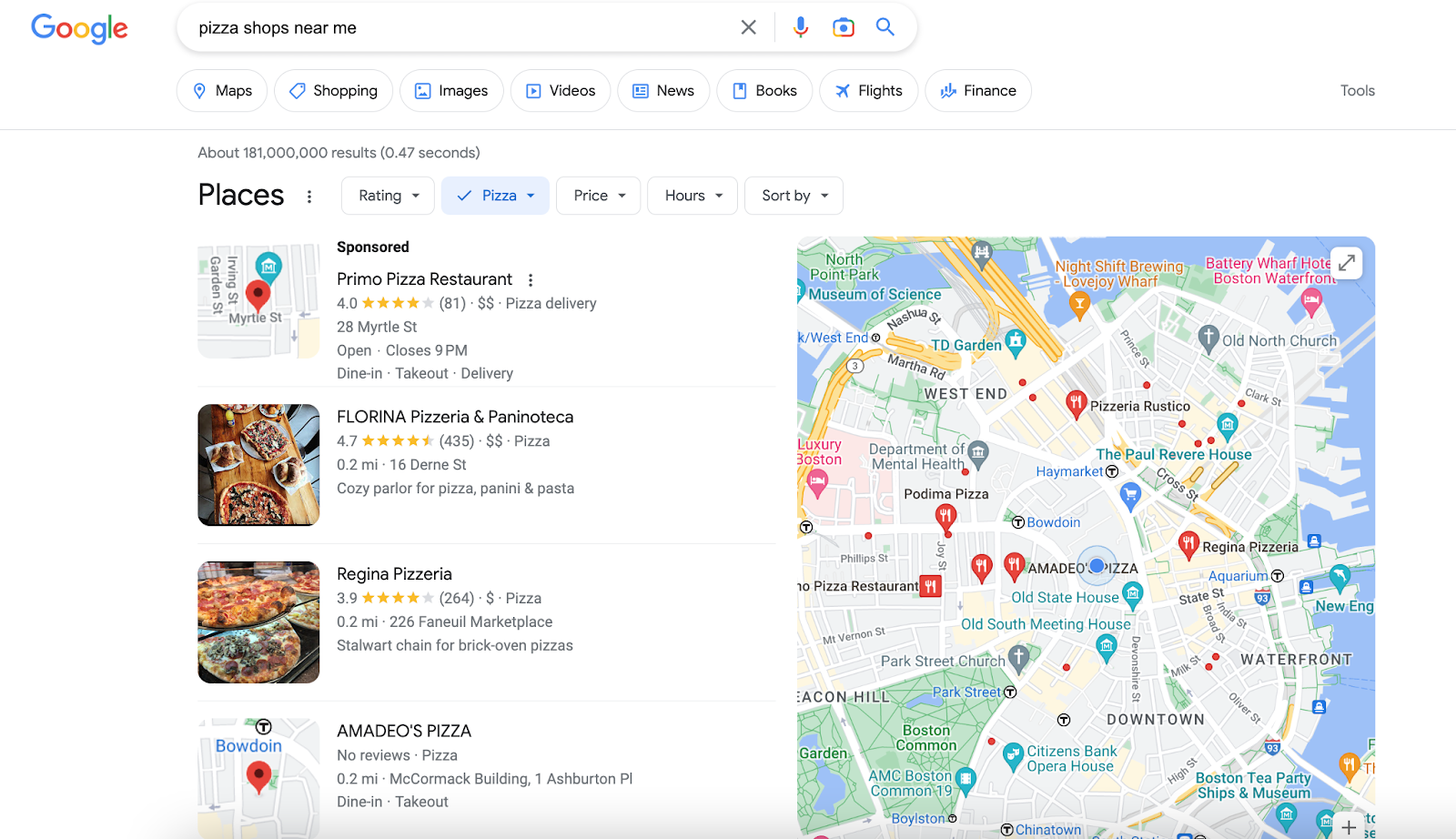This screenshot has width=1456, height=839.
Task: Toggle the Pizza filter chip
Action: (495, 196)
